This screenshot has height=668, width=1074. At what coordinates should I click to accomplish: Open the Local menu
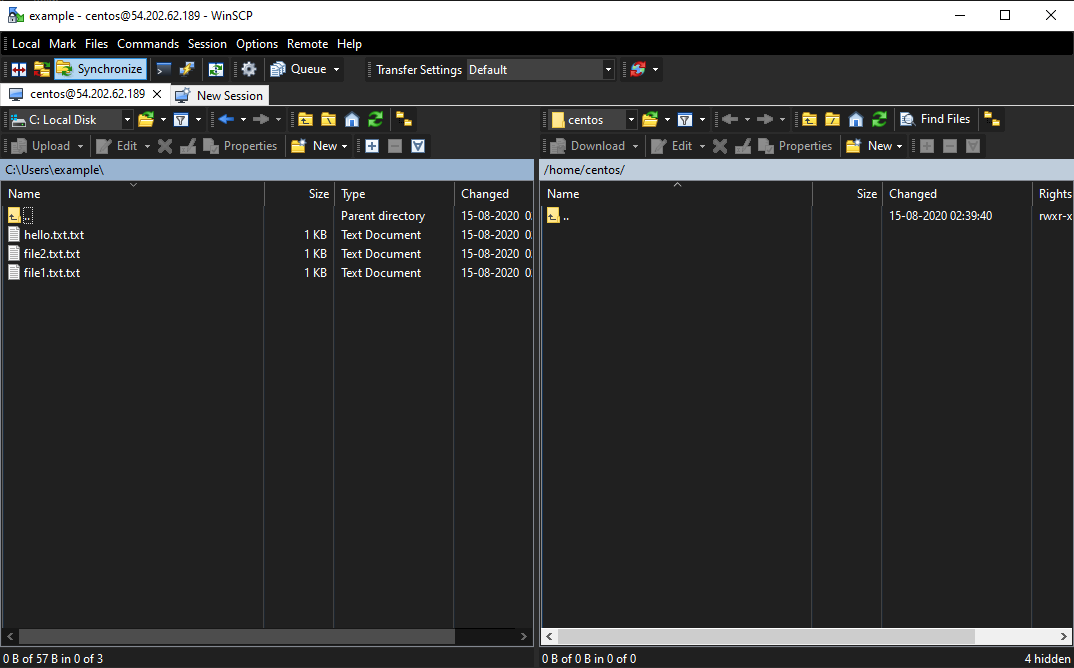tap(26, 44)
